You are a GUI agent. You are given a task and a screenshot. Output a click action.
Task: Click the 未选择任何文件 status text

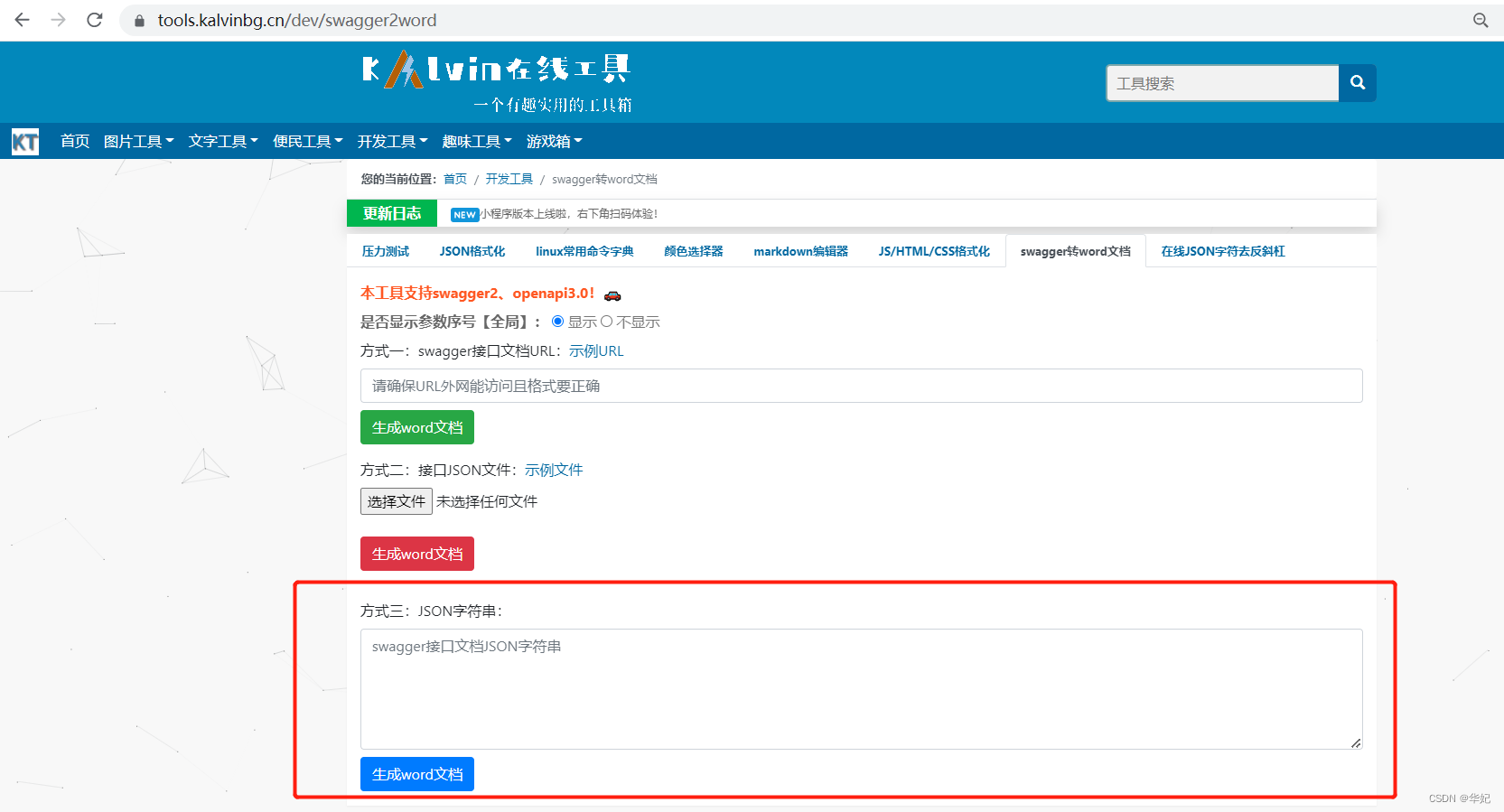coord(487,501)
